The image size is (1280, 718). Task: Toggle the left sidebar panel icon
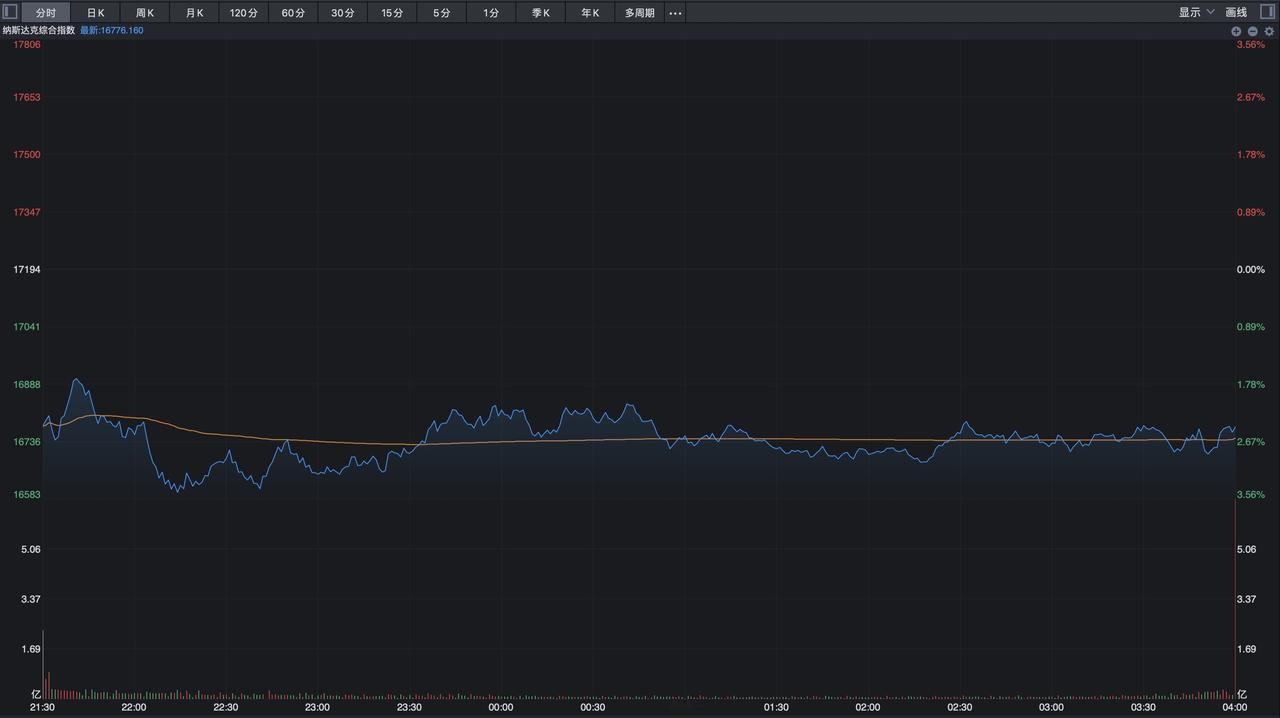point(10,12)
